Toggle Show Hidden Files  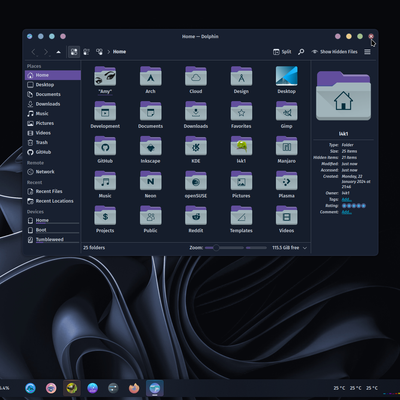pos(334,52)
